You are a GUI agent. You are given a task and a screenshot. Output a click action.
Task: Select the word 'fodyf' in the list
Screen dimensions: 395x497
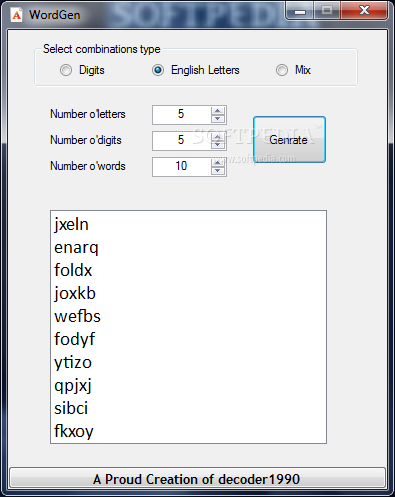pos(75,339)
